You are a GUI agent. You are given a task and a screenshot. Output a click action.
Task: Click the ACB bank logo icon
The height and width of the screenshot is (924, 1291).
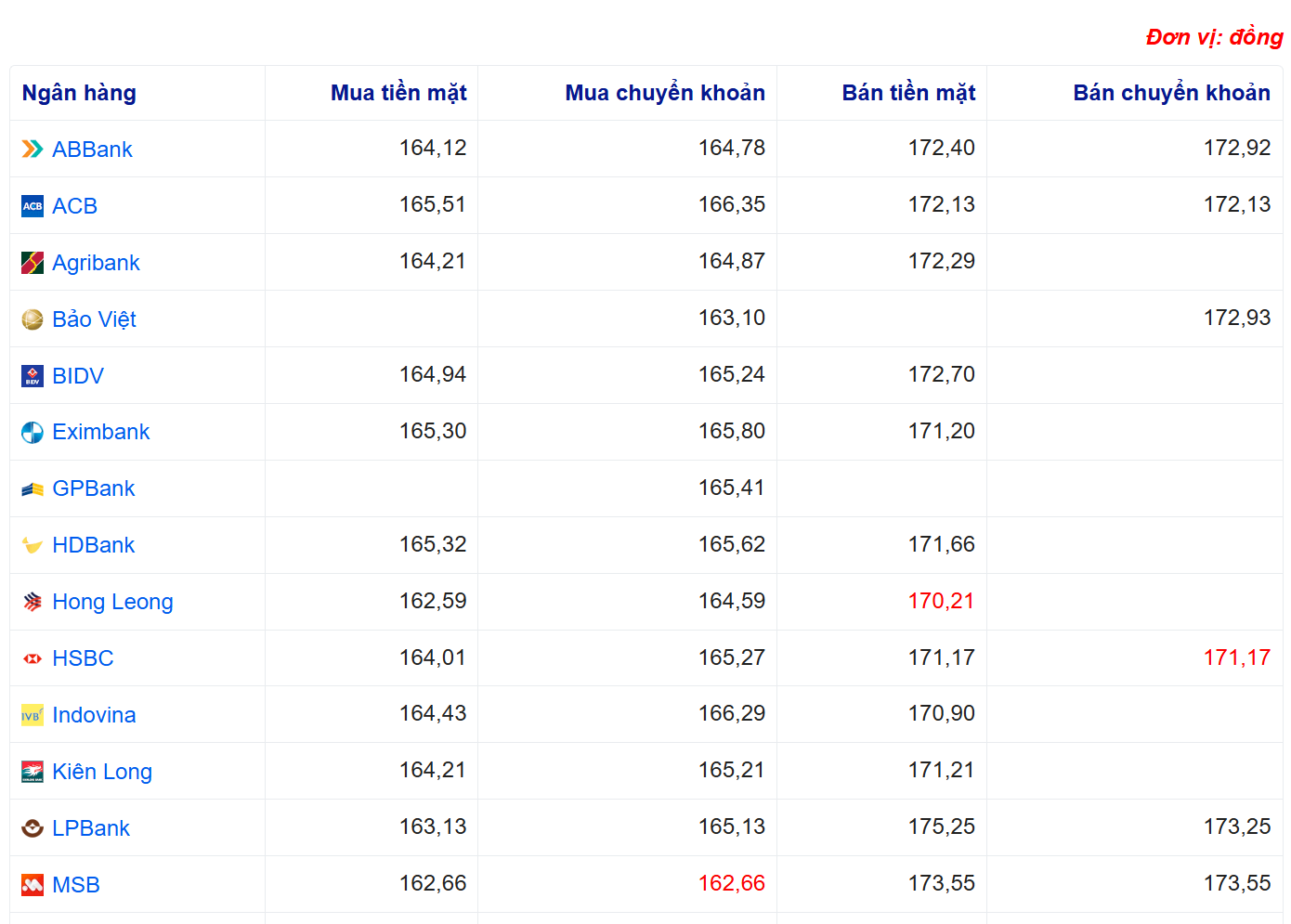pos(33,206)
